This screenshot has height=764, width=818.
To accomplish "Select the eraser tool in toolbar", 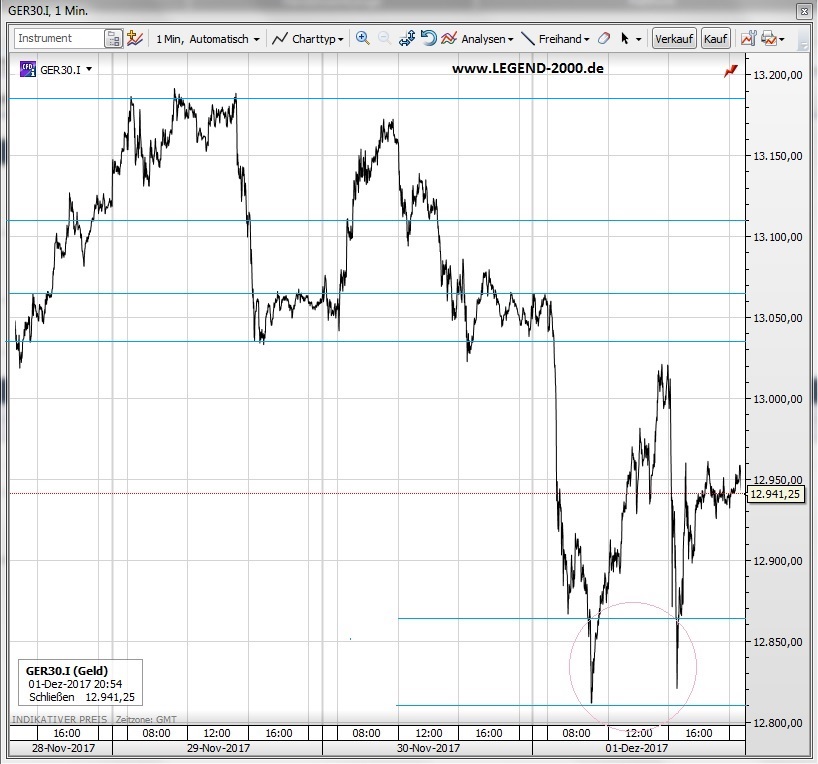I will pos(603,39).
